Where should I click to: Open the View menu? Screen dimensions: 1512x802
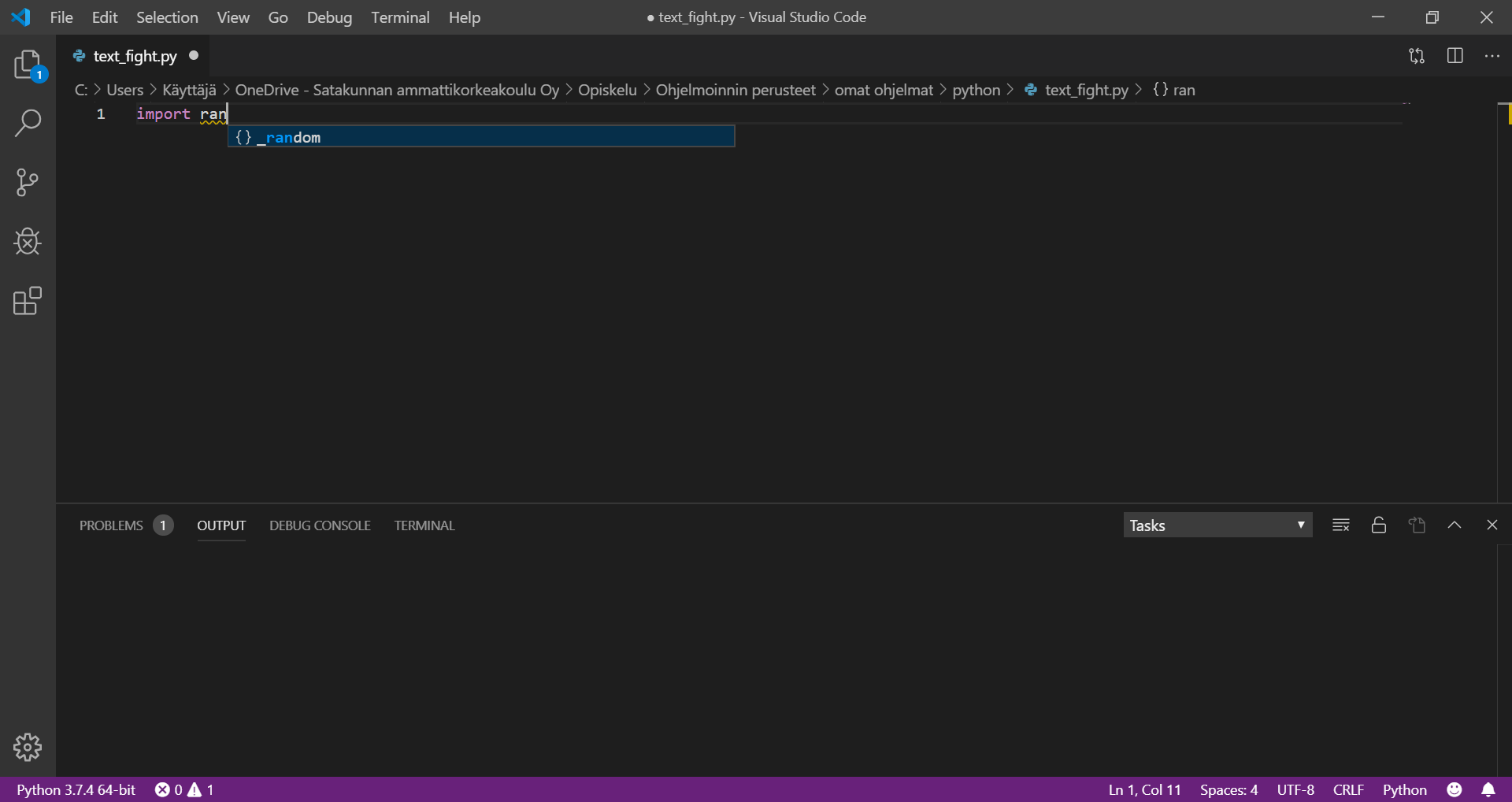coord(233,17)
